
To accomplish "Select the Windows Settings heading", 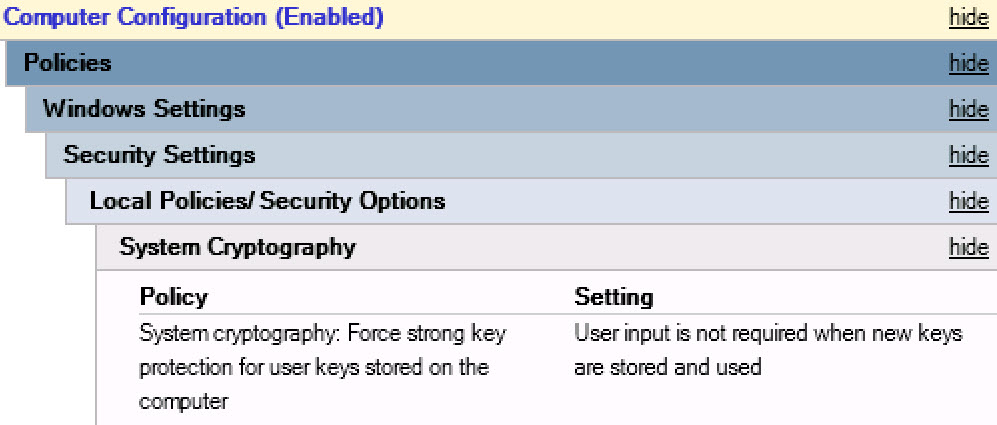I will point(144,109).
